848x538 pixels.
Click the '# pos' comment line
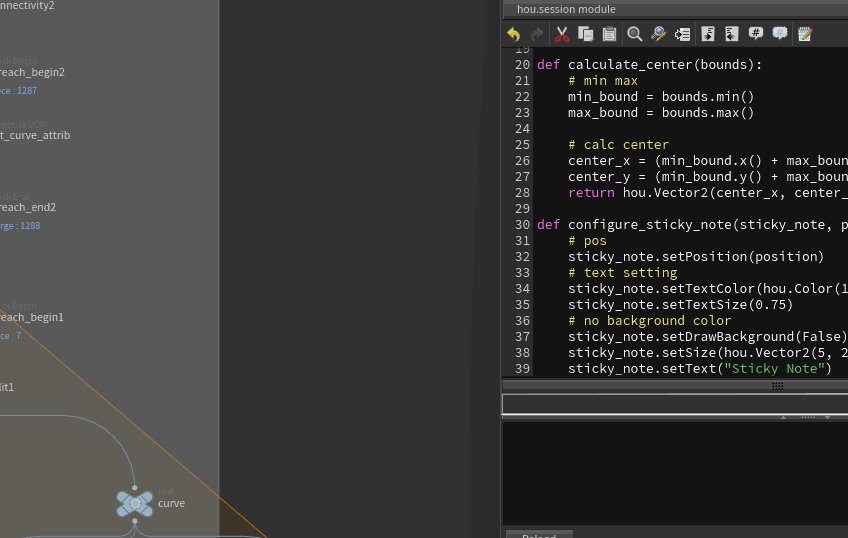587,241
